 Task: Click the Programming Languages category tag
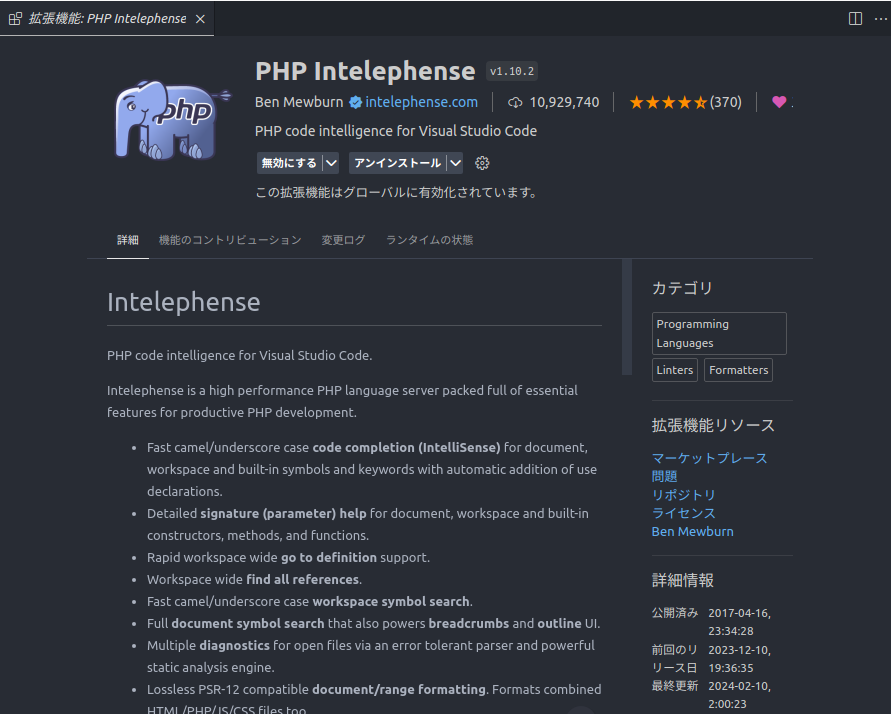tap(719, 333)
